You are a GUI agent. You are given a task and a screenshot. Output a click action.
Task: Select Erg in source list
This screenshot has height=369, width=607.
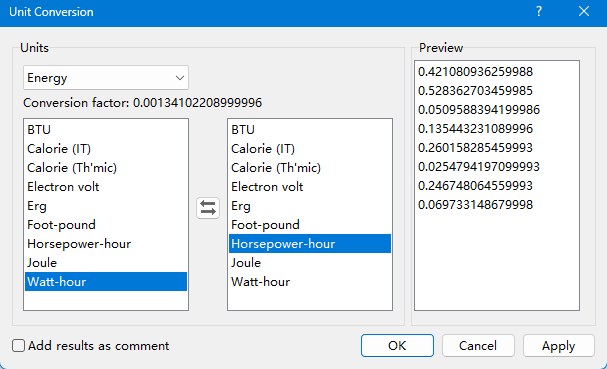coord(106,206)
